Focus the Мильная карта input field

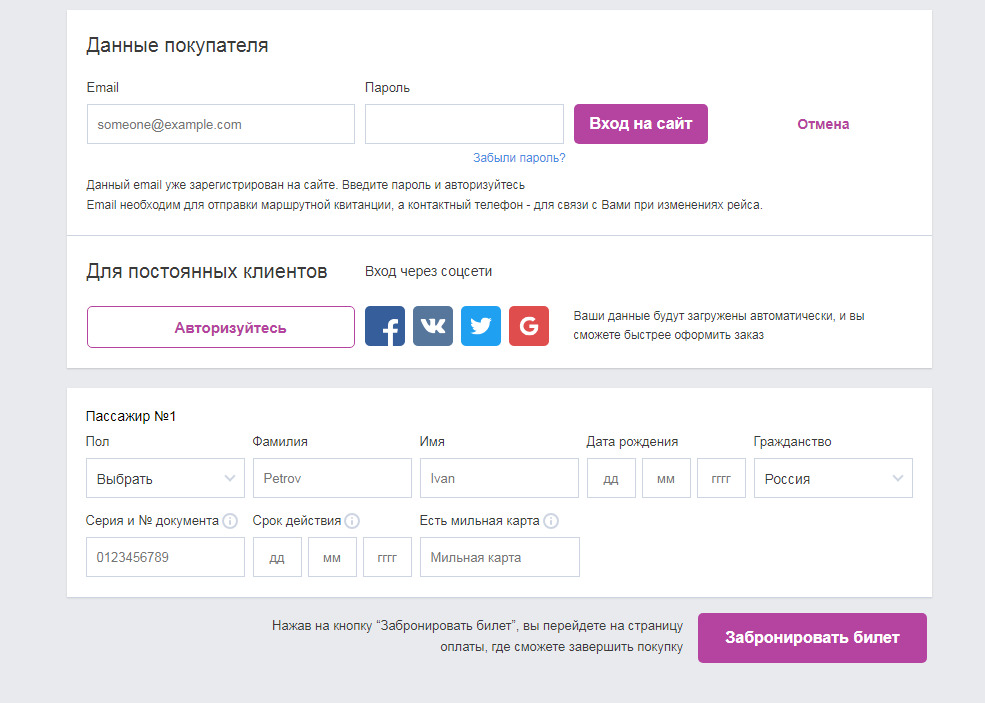click(x=500, y=557)
